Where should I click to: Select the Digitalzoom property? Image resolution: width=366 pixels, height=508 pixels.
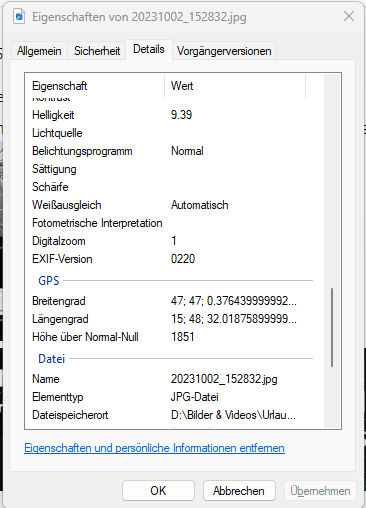coord(59,241)
